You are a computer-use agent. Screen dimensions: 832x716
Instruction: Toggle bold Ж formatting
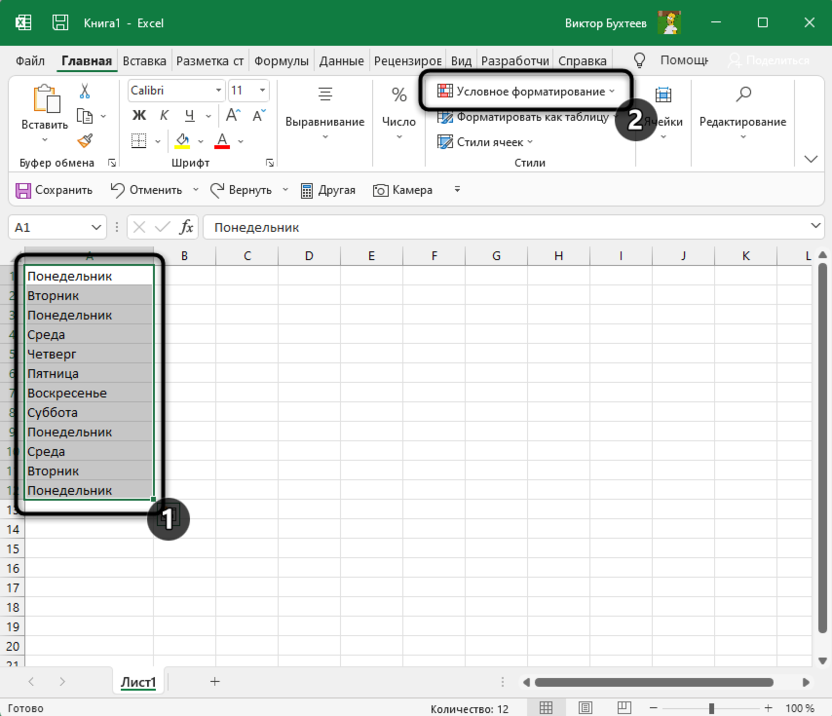(139, 115)
